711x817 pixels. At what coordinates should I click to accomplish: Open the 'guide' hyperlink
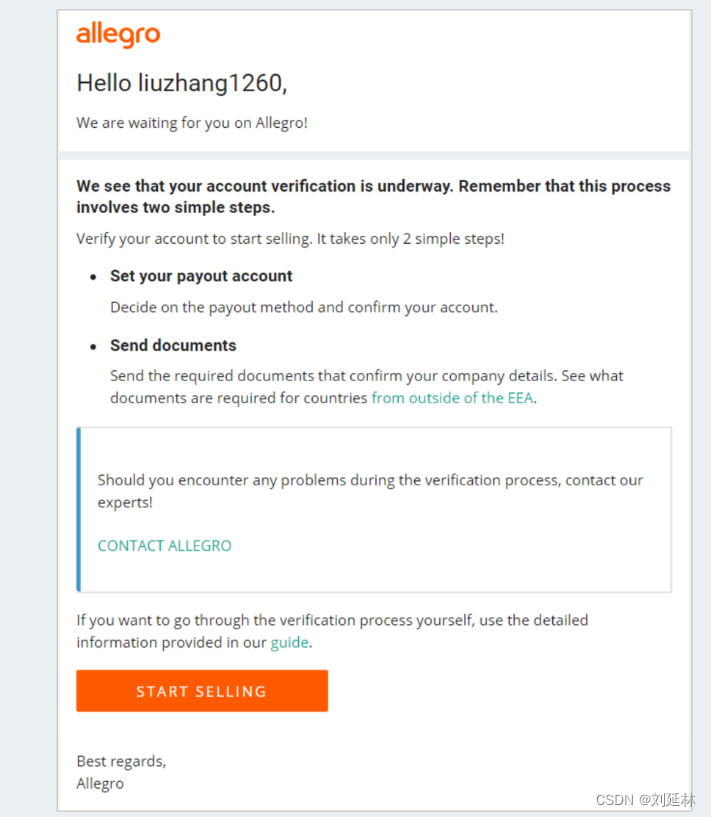(x=289, y=642)
